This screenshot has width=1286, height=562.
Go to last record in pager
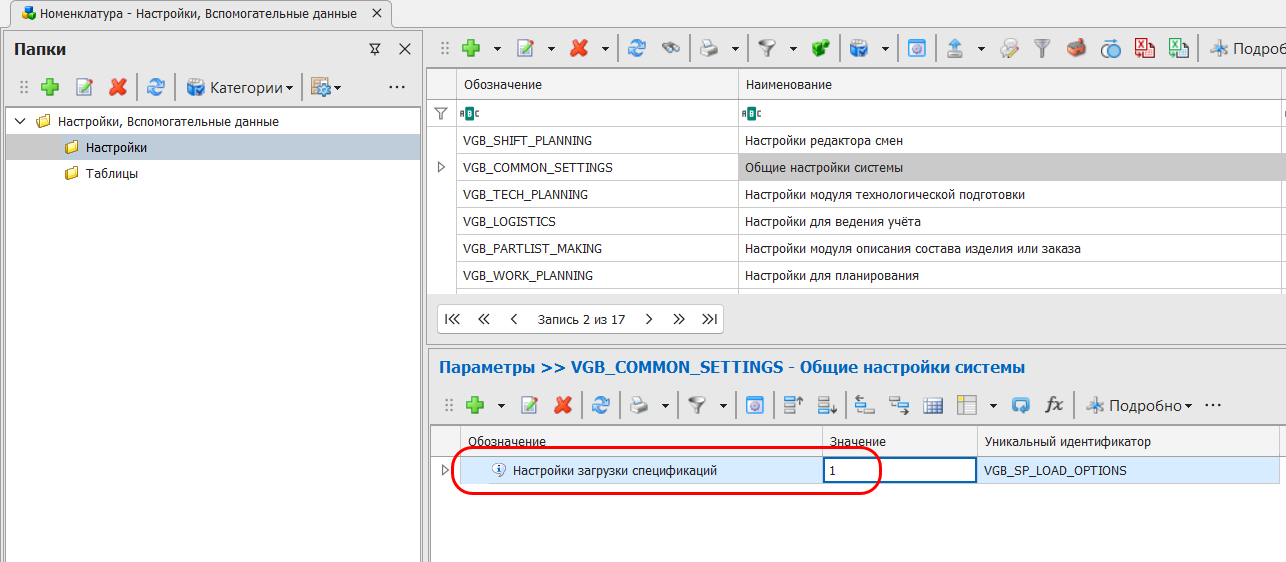coord(709,319)
